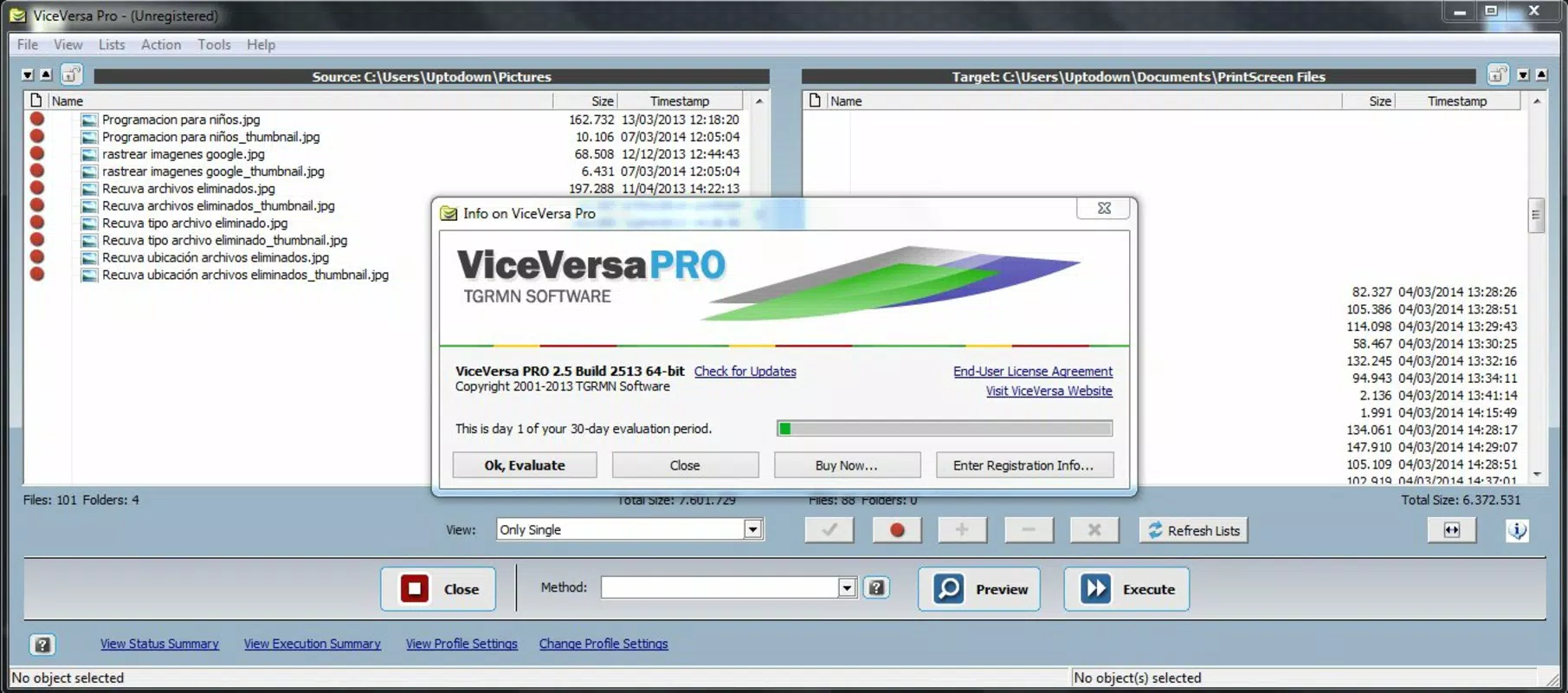Click the evaluation period progress bar
Screen dimensions: 1568x693
[945, 428]
